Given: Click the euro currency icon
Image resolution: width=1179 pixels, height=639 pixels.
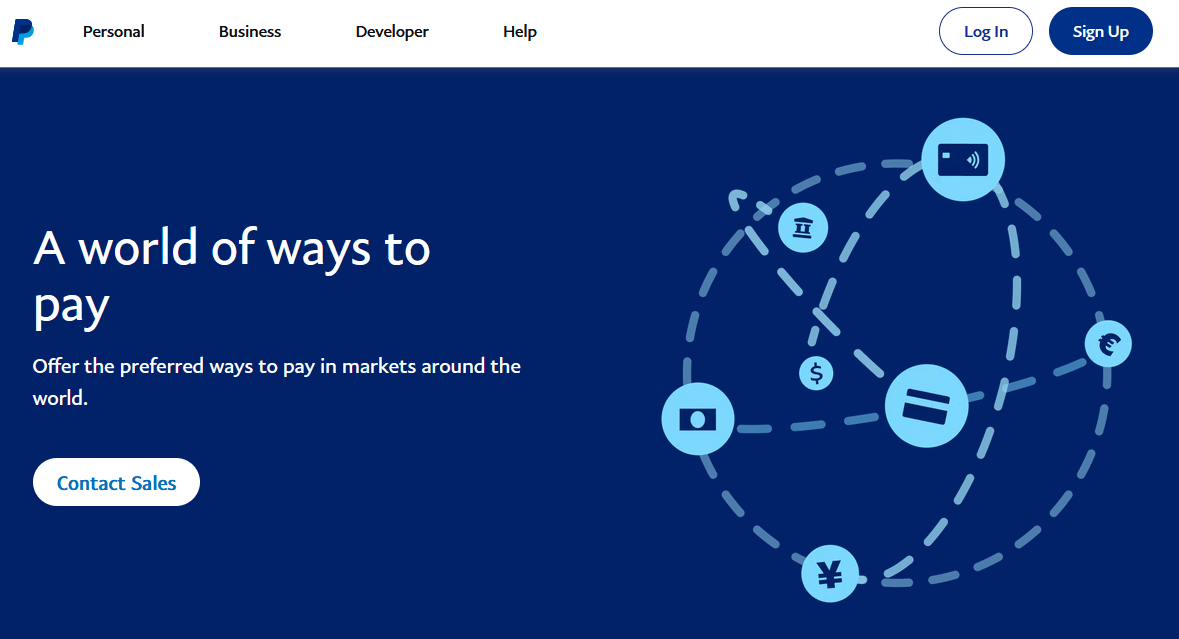Looking at the screenshot, I should pyautogui.click(x=1108, y=345).
